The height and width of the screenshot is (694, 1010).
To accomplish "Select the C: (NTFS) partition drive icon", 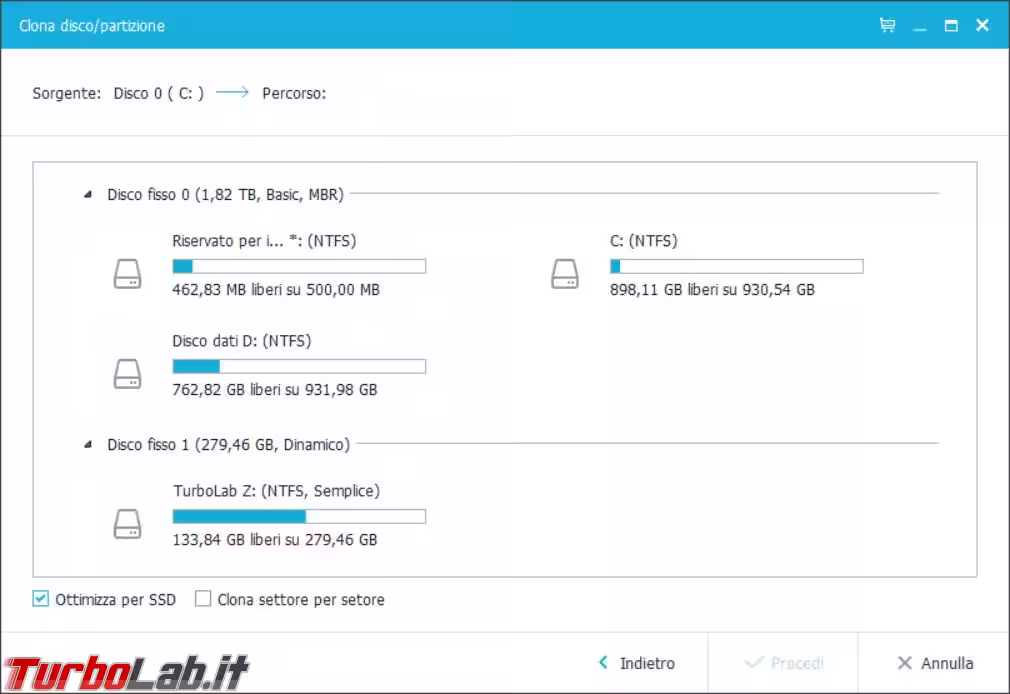I will (x=565, y=274).
